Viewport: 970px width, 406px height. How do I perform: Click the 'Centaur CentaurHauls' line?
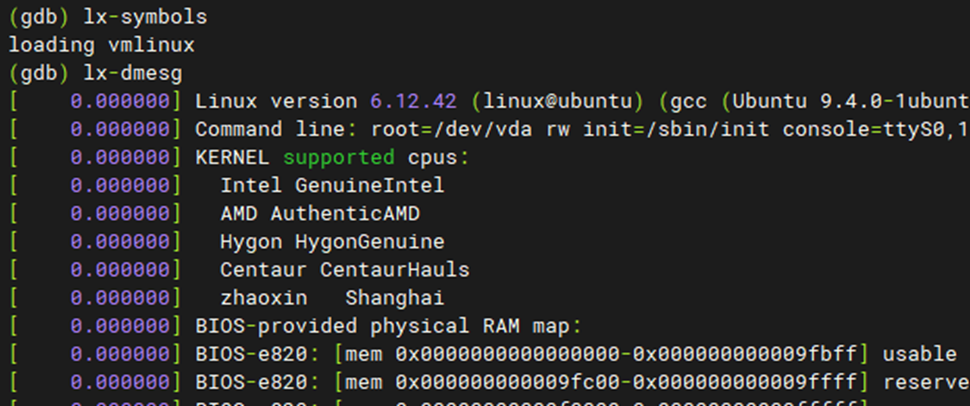pos(345,270)
